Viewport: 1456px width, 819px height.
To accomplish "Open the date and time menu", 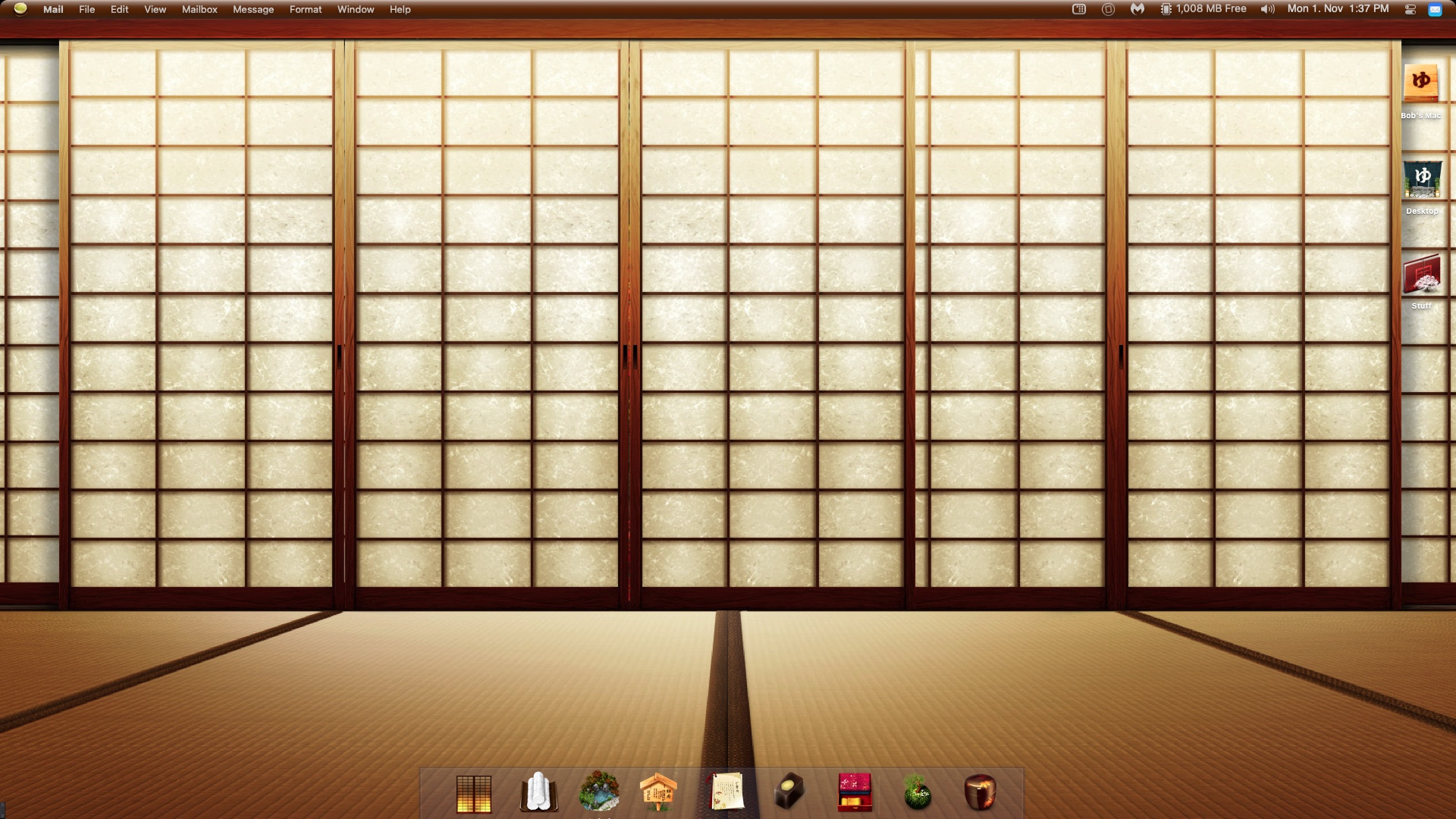I will (x=1338, y=9).
